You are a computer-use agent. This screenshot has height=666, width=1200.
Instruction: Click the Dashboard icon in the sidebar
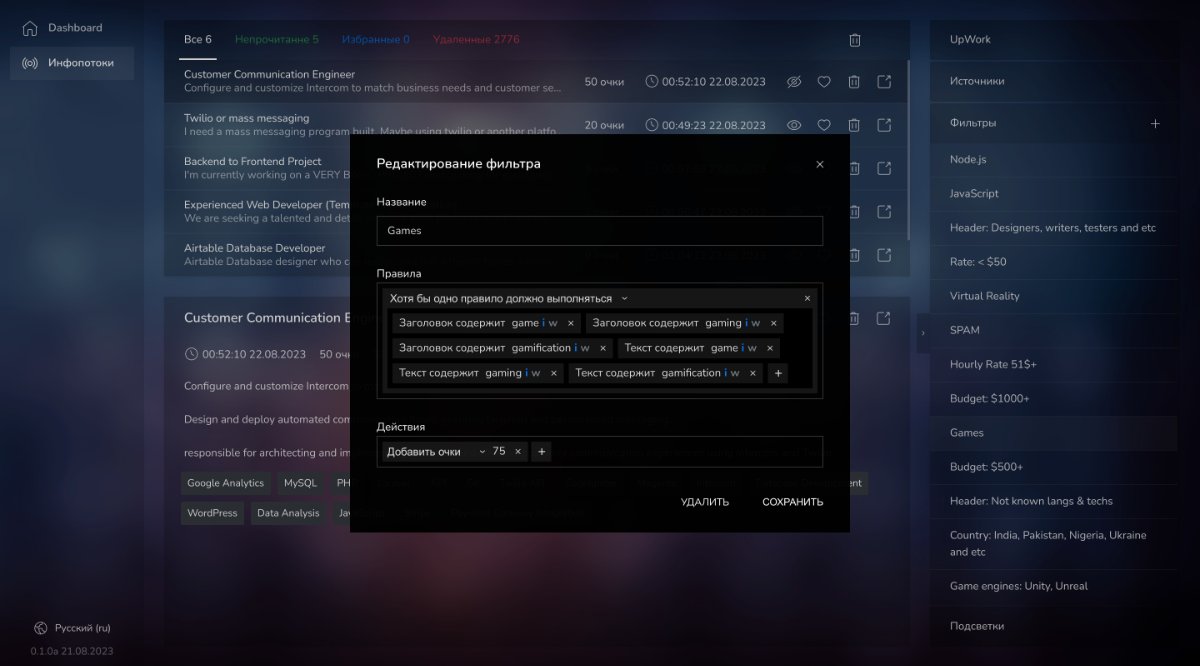click(x=30, y=28)
